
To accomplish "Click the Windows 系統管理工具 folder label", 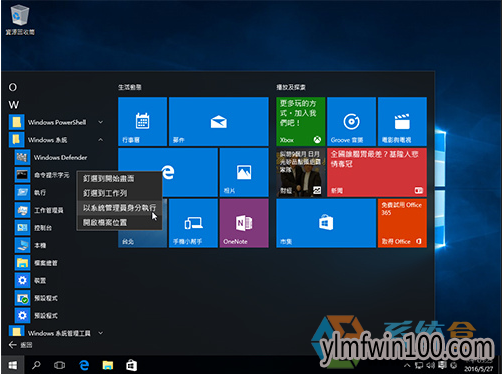I will point(59,333).
